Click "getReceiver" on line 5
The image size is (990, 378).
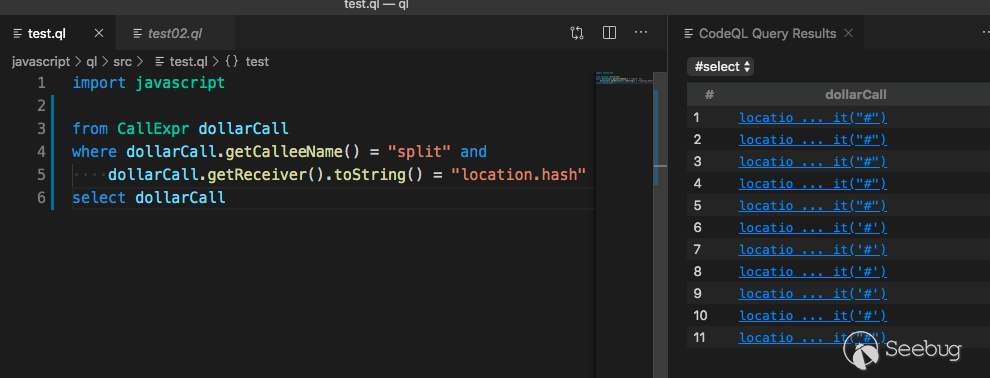point(256,175)
